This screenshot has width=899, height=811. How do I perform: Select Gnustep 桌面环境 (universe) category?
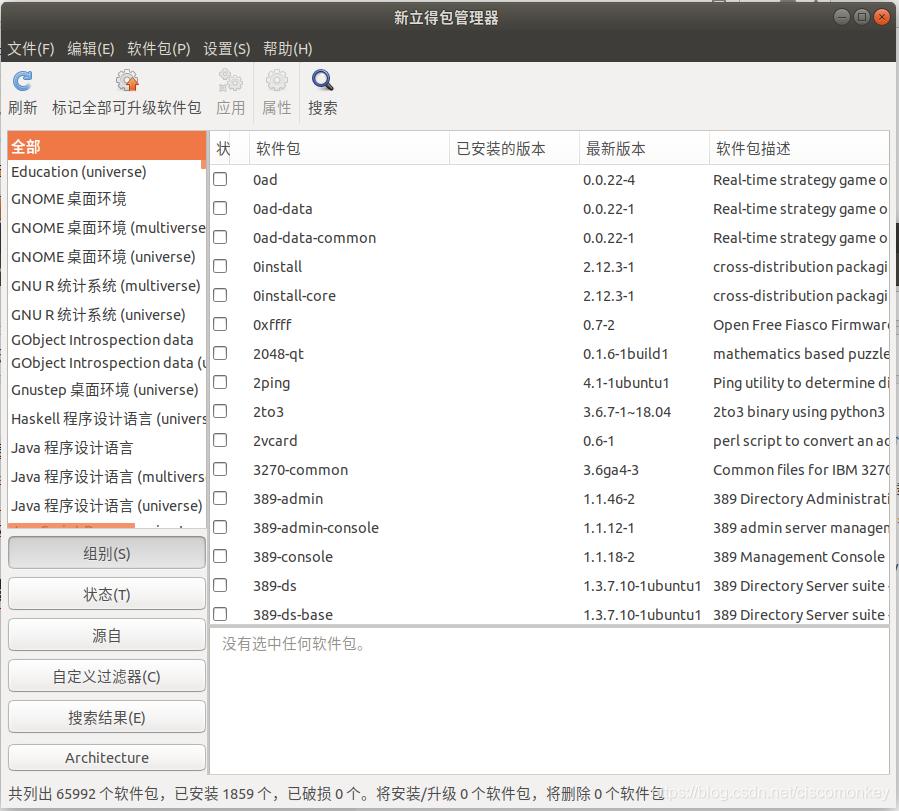(107, 390)
